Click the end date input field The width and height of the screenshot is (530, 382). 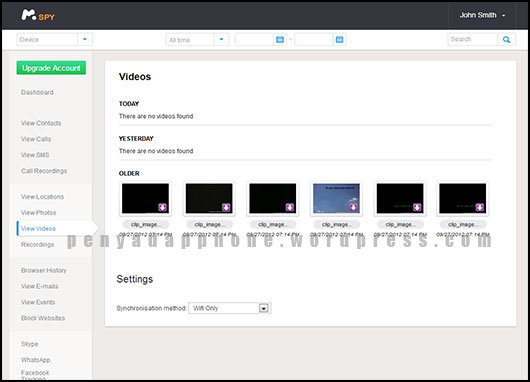(314, 40)
